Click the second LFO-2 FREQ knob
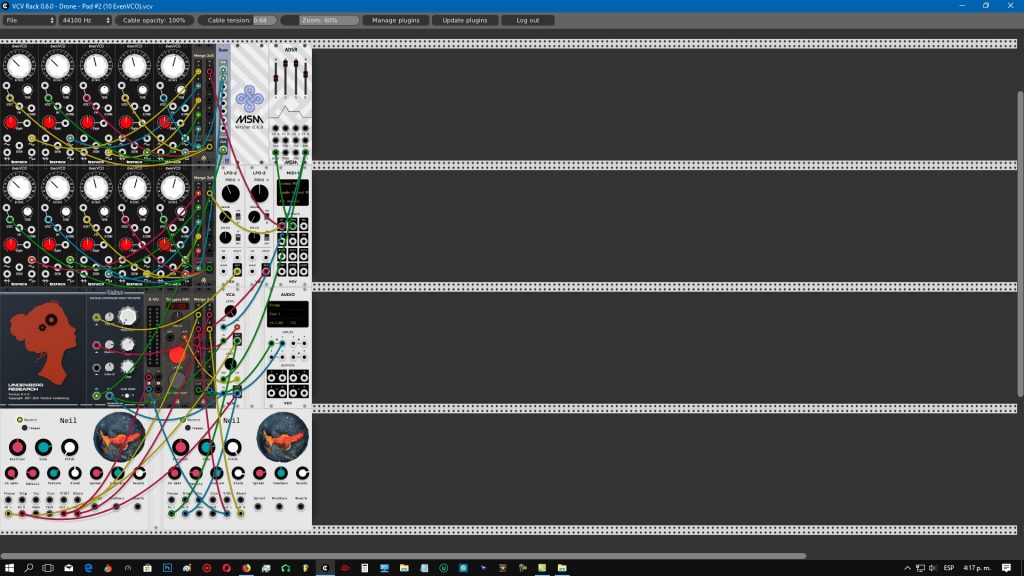Screen dimensions: 1024x576 tap(259, 193)
